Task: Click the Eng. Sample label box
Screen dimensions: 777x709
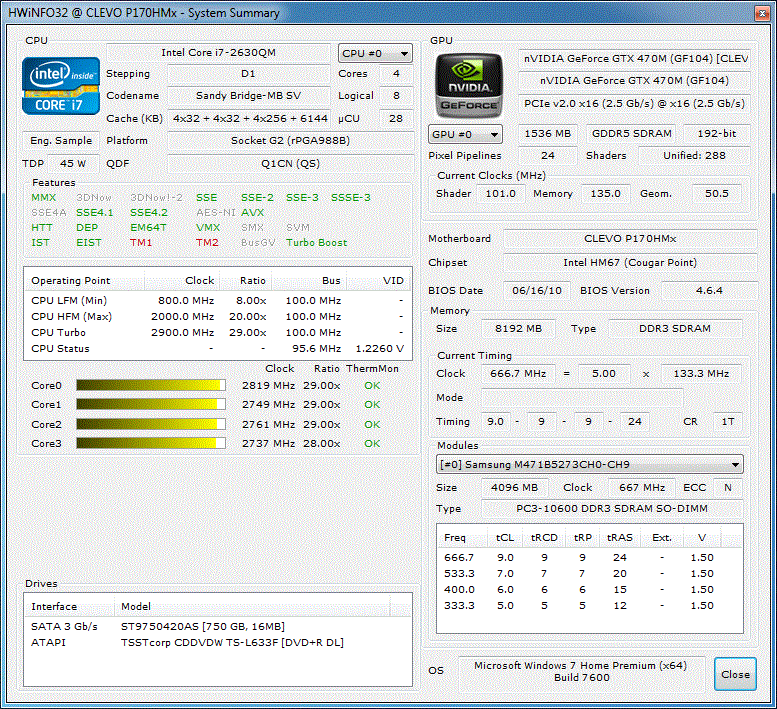Action: (61, 141)
